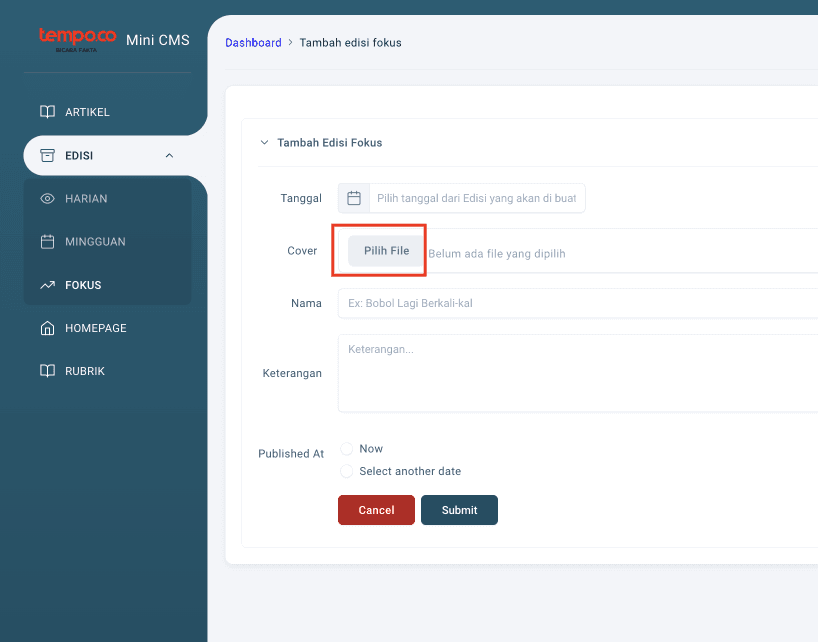Click the tempo.co logo
The image size is (818, 642).
click(77, 40)
